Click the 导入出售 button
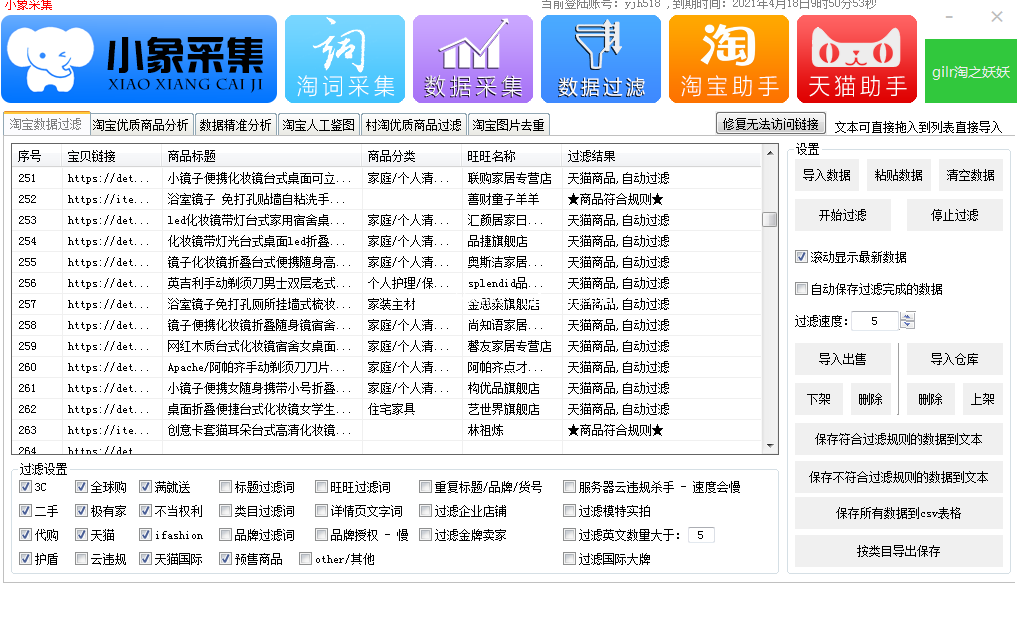 tap(843, 359)
